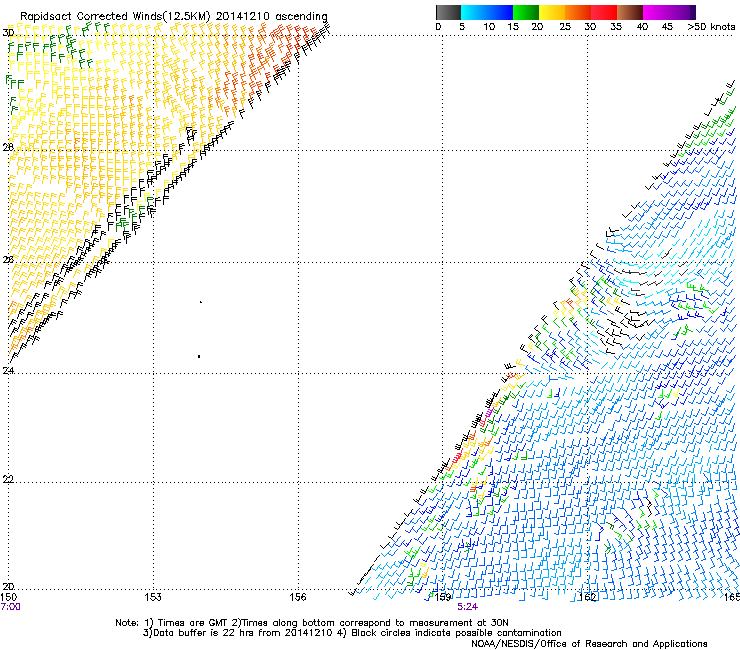This screenshot has height=650, width=740.
Task: Click the purple '5:24' swath time label
Action: [467, 607]
